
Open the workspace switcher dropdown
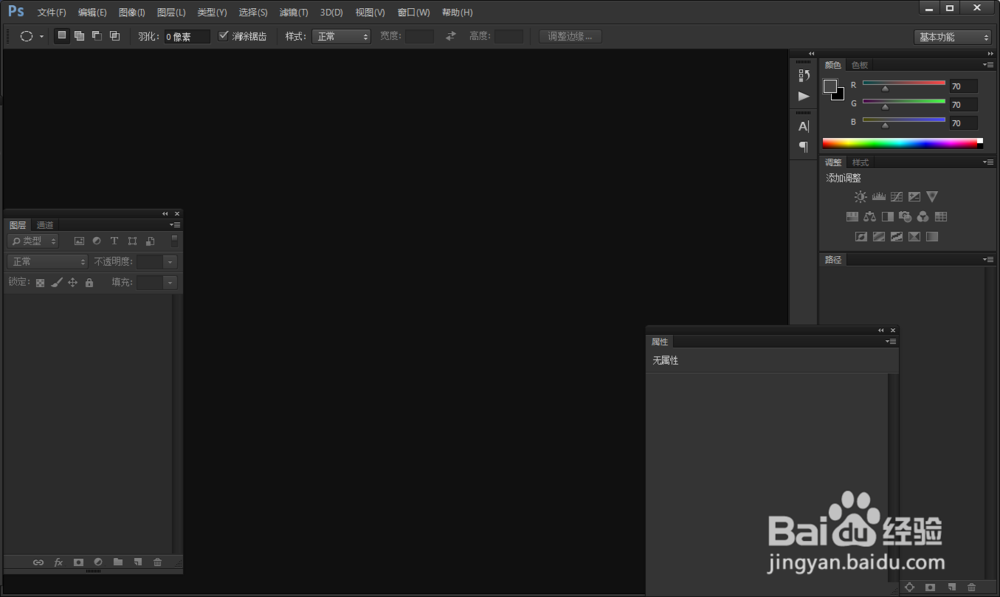pos(952,37)
